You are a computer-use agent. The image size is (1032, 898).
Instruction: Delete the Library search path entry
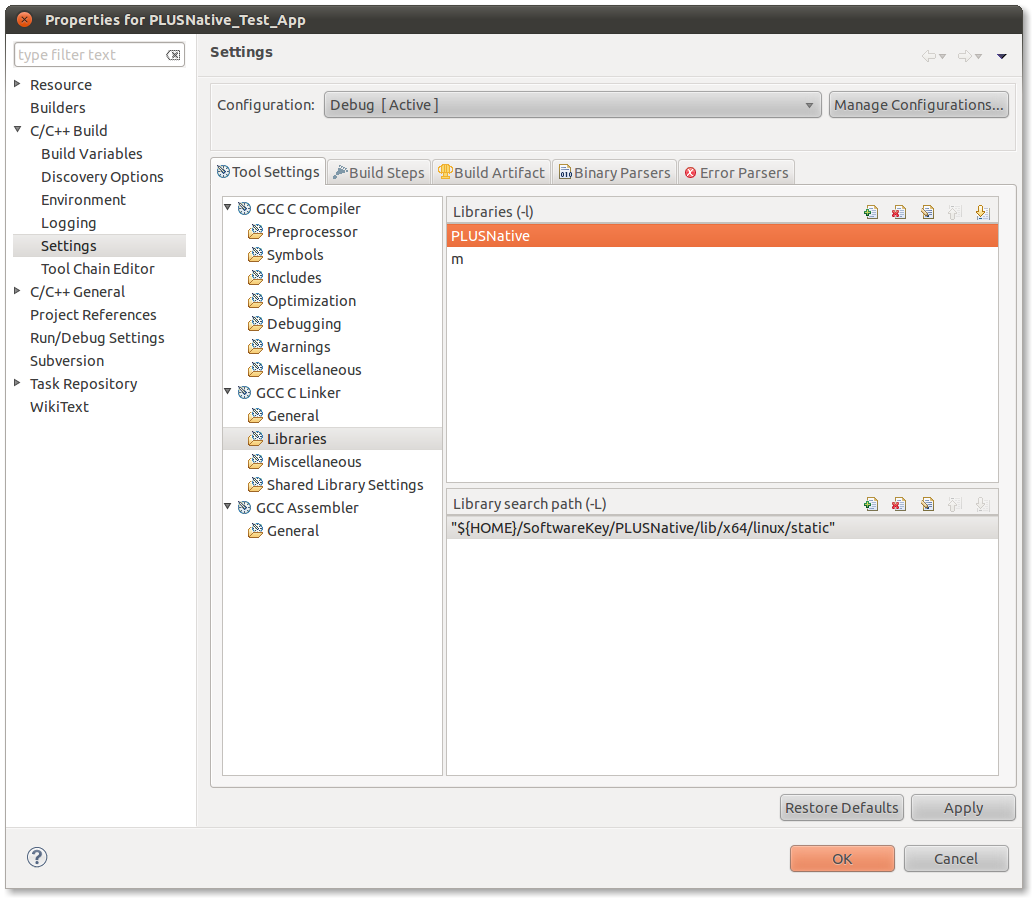point(899,504)
